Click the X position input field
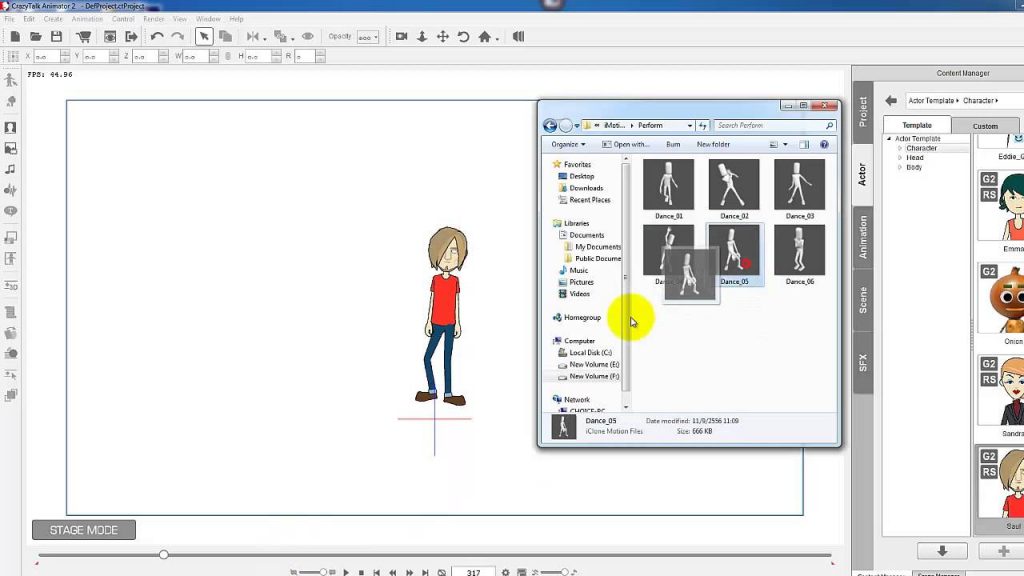Image resolution: width=1024 pixels, height=576 pixels. 47,57
